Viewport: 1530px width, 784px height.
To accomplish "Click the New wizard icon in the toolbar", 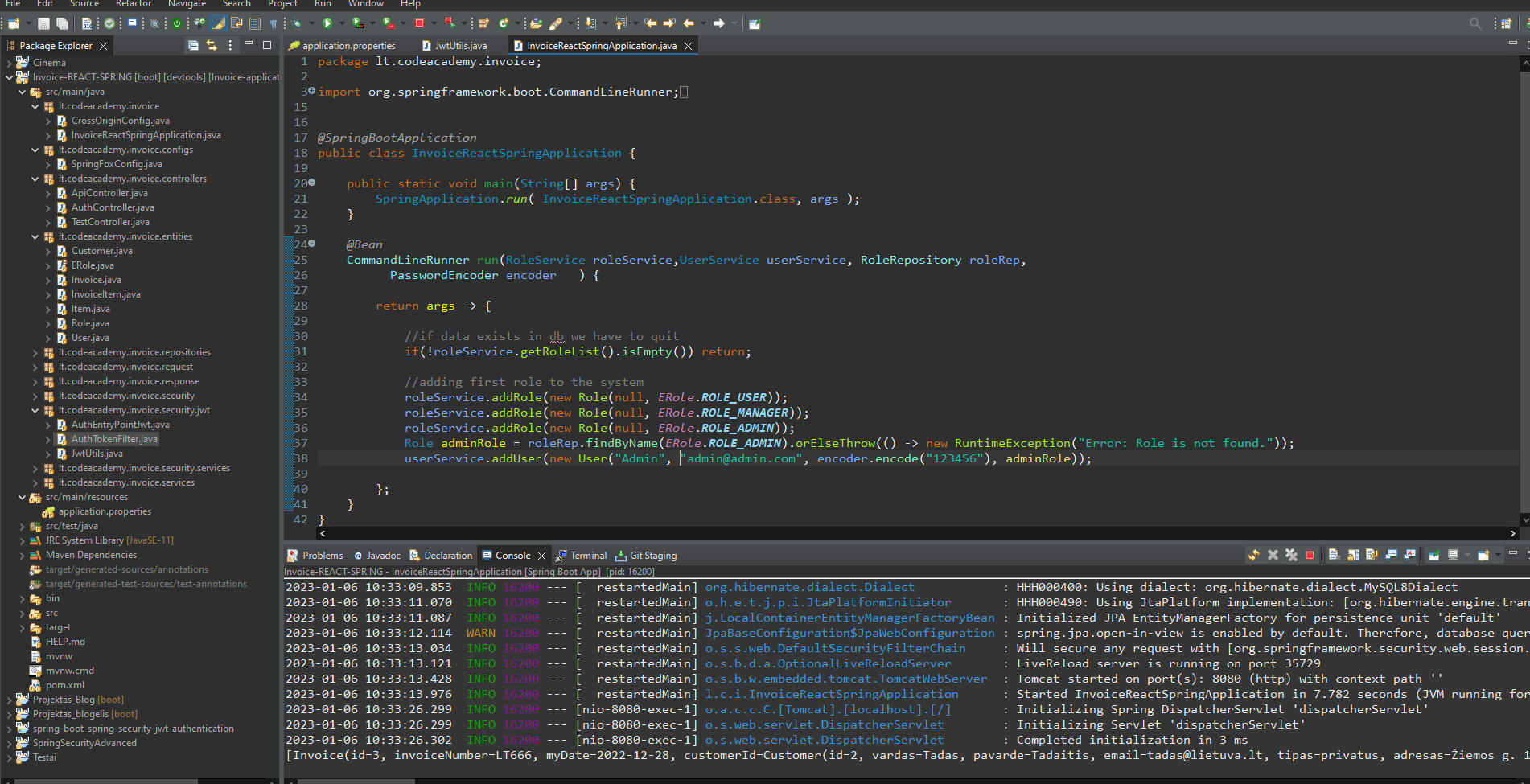I will [13, 23].
